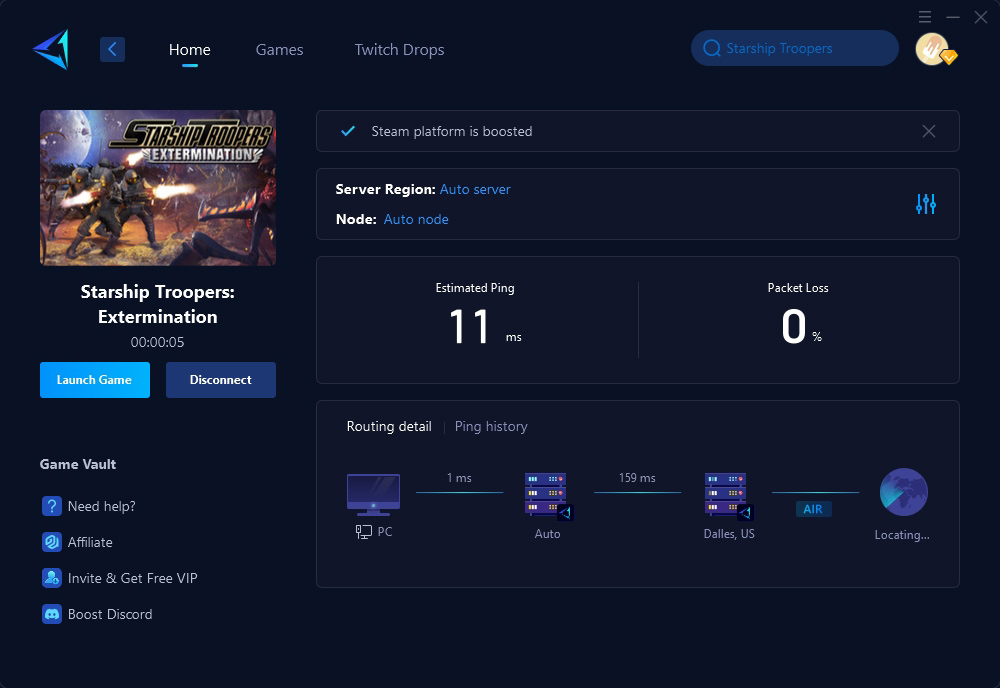Click the 00:00:05 boost timer
Viewport: 1000px width, 688px height.
158,342
